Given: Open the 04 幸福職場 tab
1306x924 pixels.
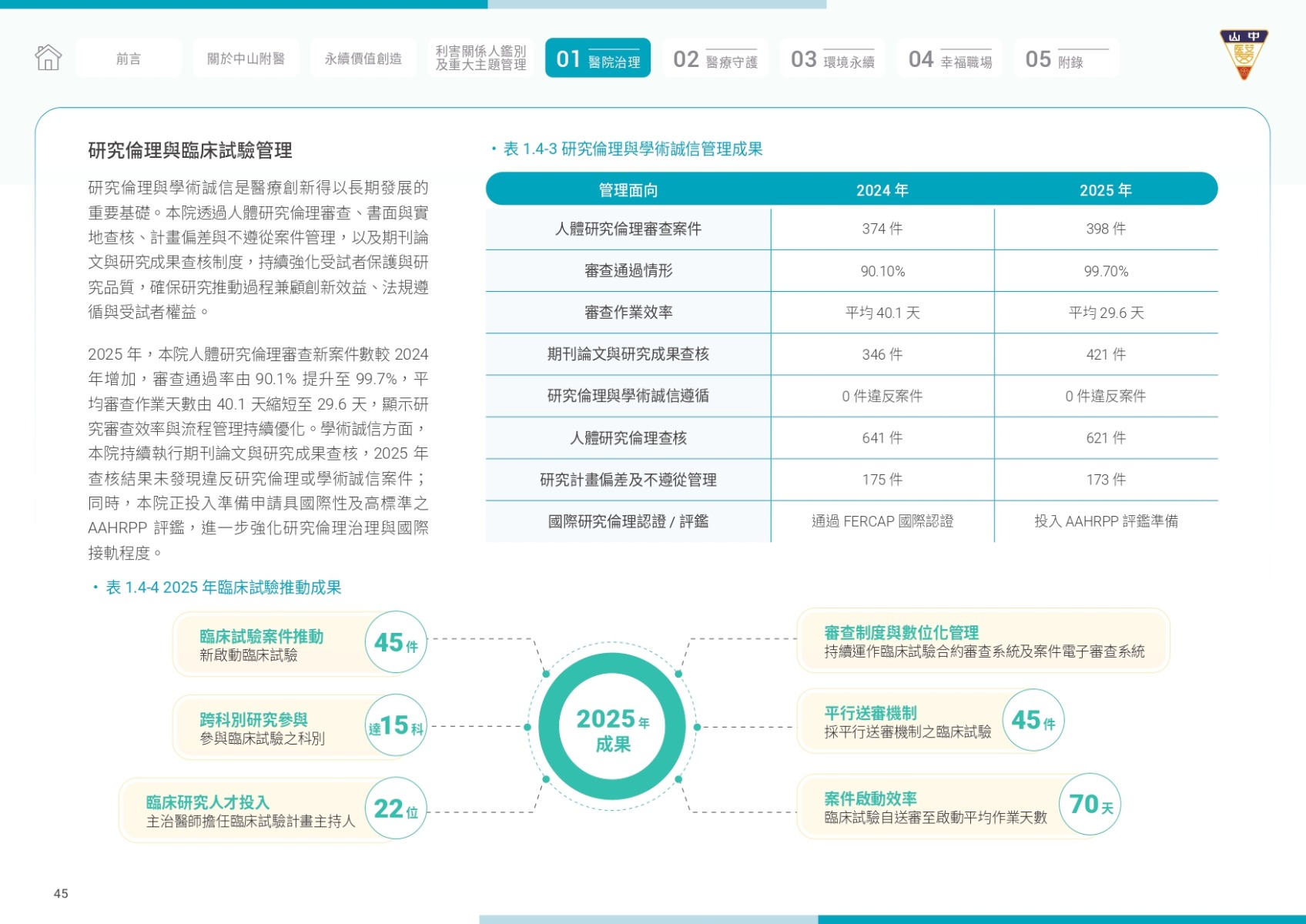Looking at the screenshot, I should pos(949,59).
